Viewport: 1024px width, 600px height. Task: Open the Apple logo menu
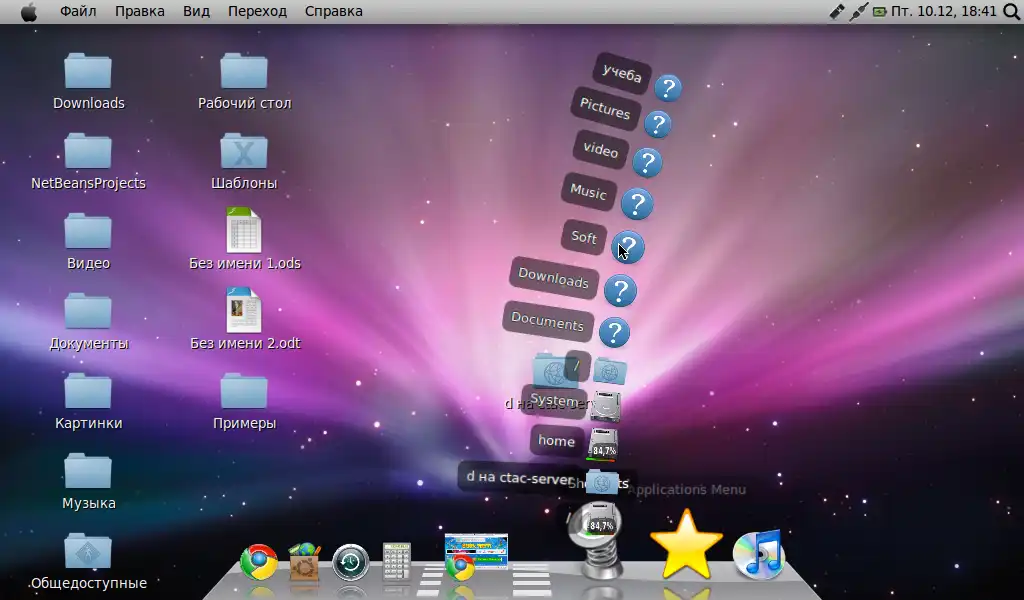[x=28, y=12]
